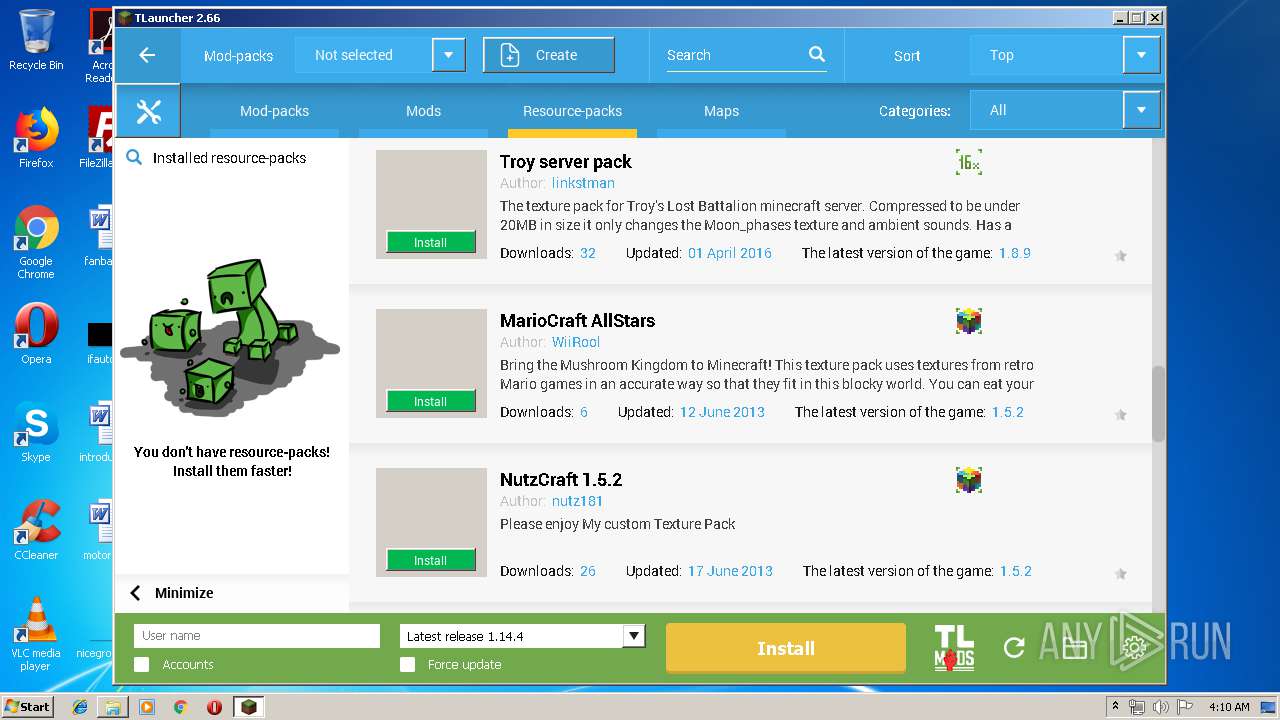Switch to the Maps tab
The height and width of the screenshot is (720, 1280).
[721, 111]
